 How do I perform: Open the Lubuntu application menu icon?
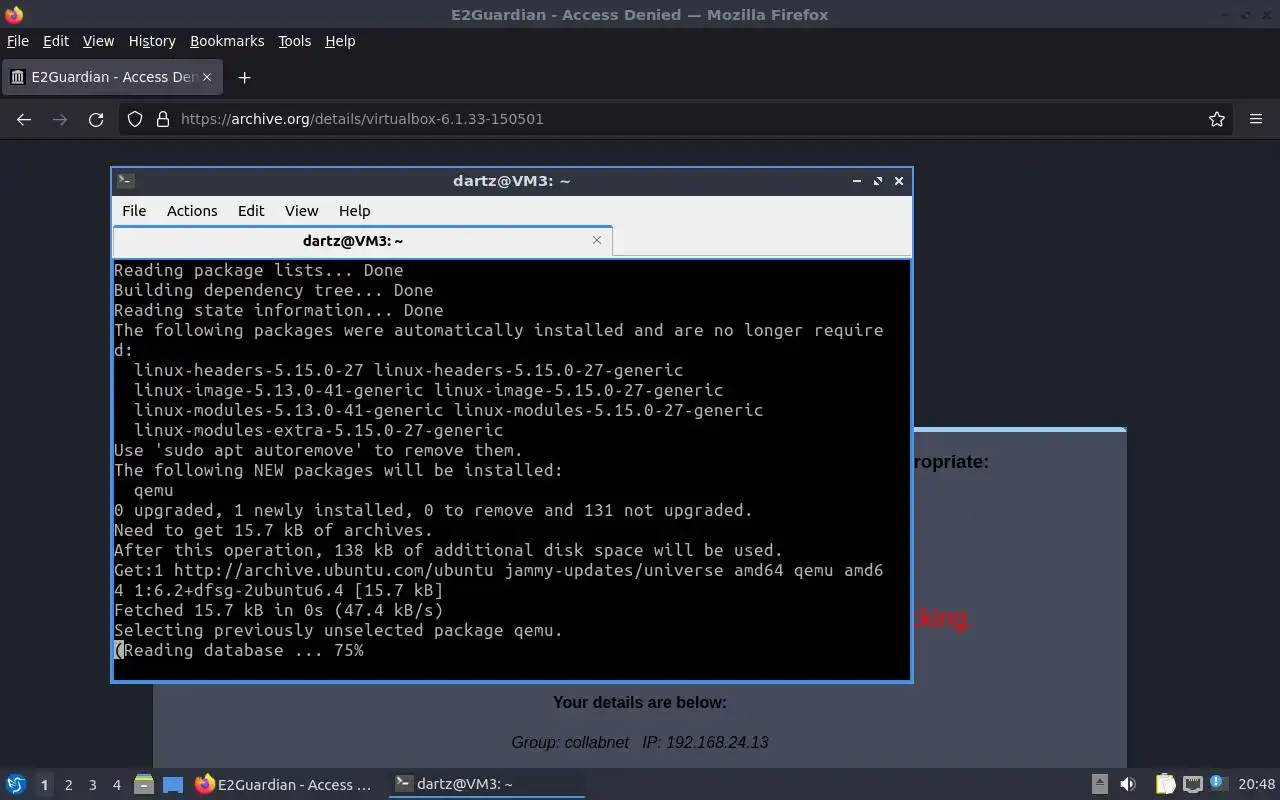click(x=15, y=784)
